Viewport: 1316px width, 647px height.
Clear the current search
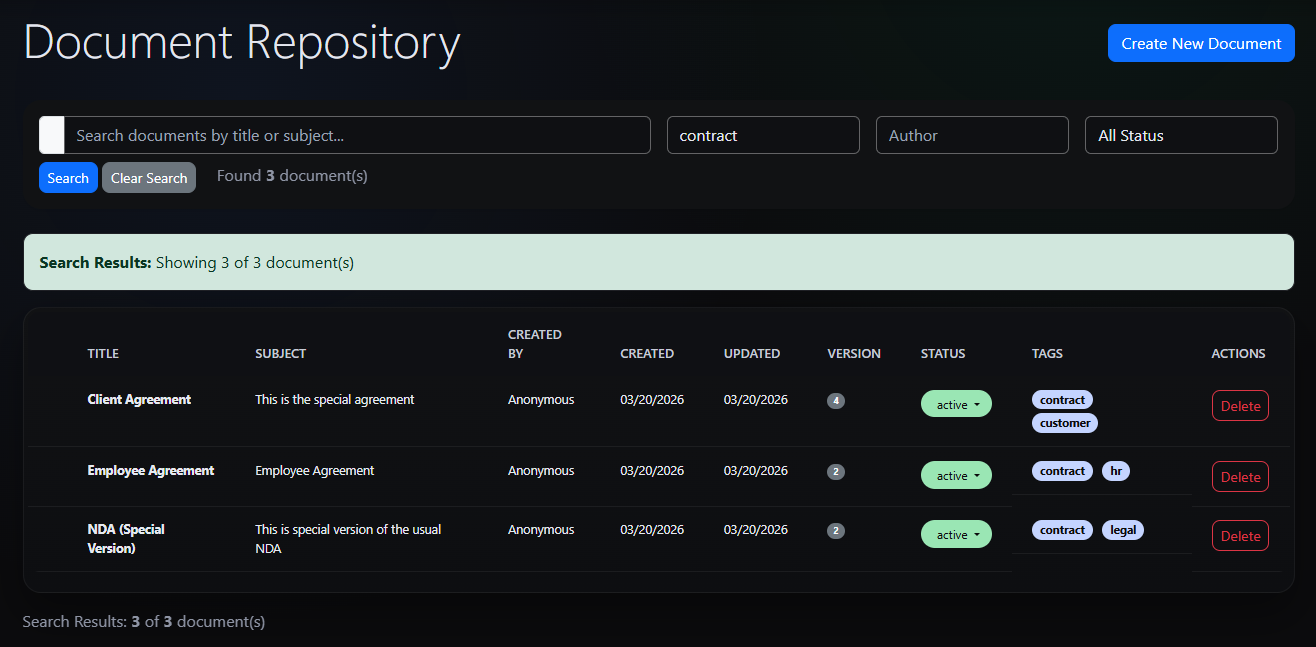click(148, 177)
